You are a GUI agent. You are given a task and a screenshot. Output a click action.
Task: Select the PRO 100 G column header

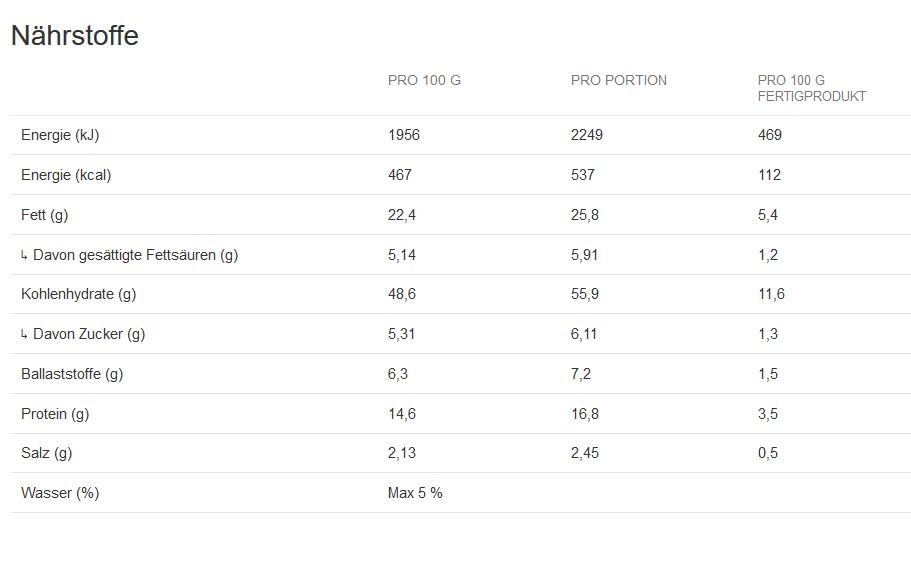424,80
